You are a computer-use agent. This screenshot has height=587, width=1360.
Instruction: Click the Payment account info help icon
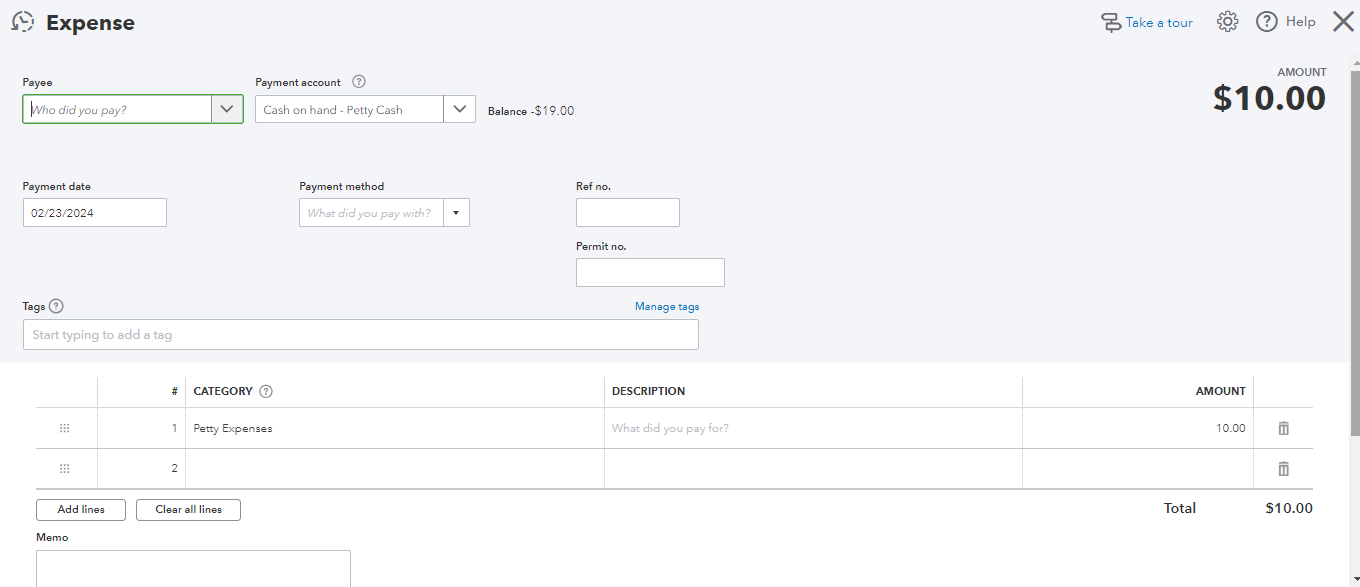(359, 82)
